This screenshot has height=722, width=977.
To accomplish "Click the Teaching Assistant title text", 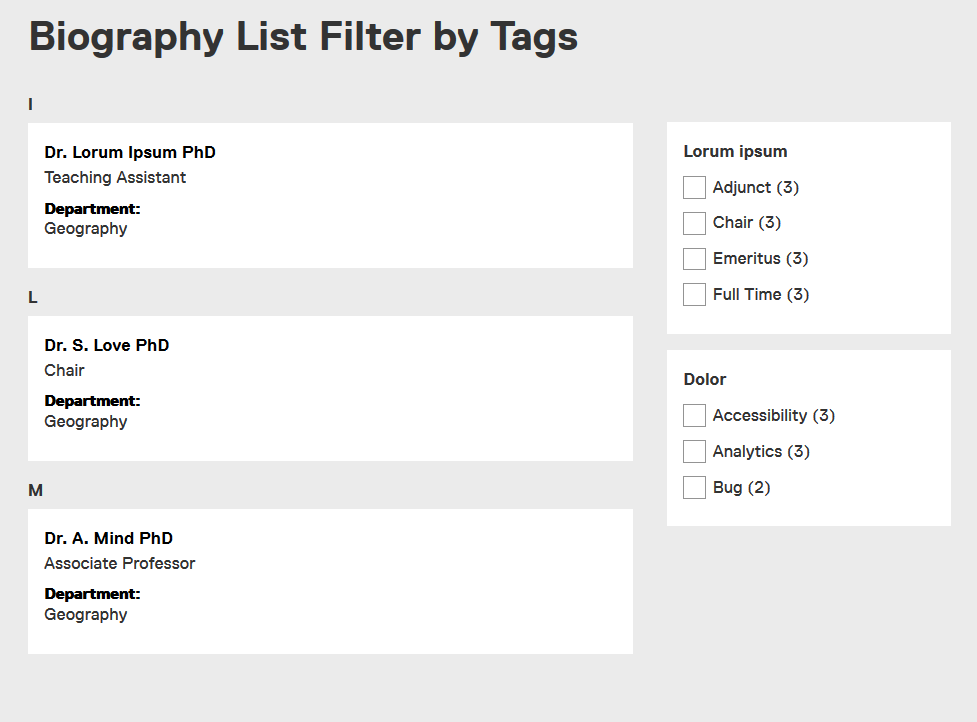I will coord(115,178).
